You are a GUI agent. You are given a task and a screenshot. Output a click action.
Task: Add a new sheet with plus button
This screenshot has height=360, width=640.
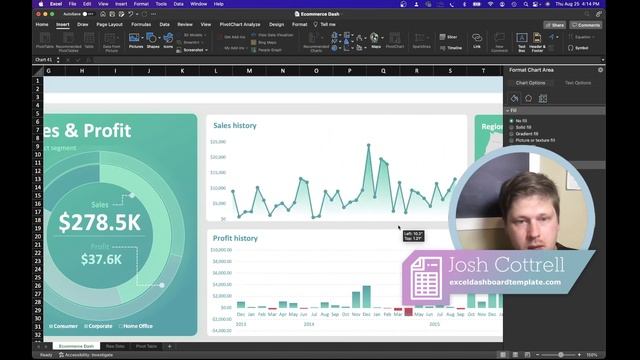point(169,346)
